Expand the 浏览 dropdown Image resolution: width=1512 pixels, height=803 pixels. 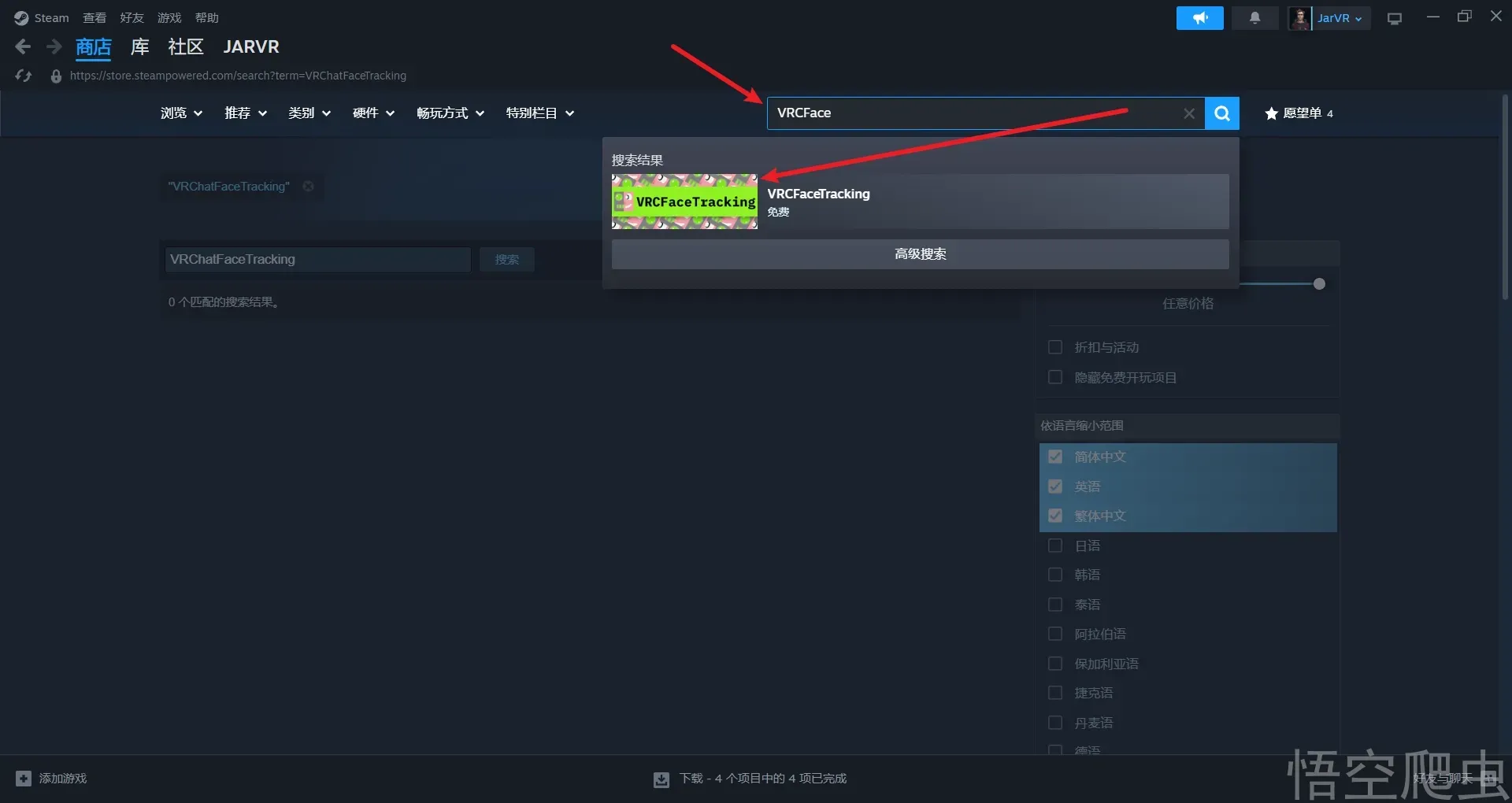click(x=181, y=113)
